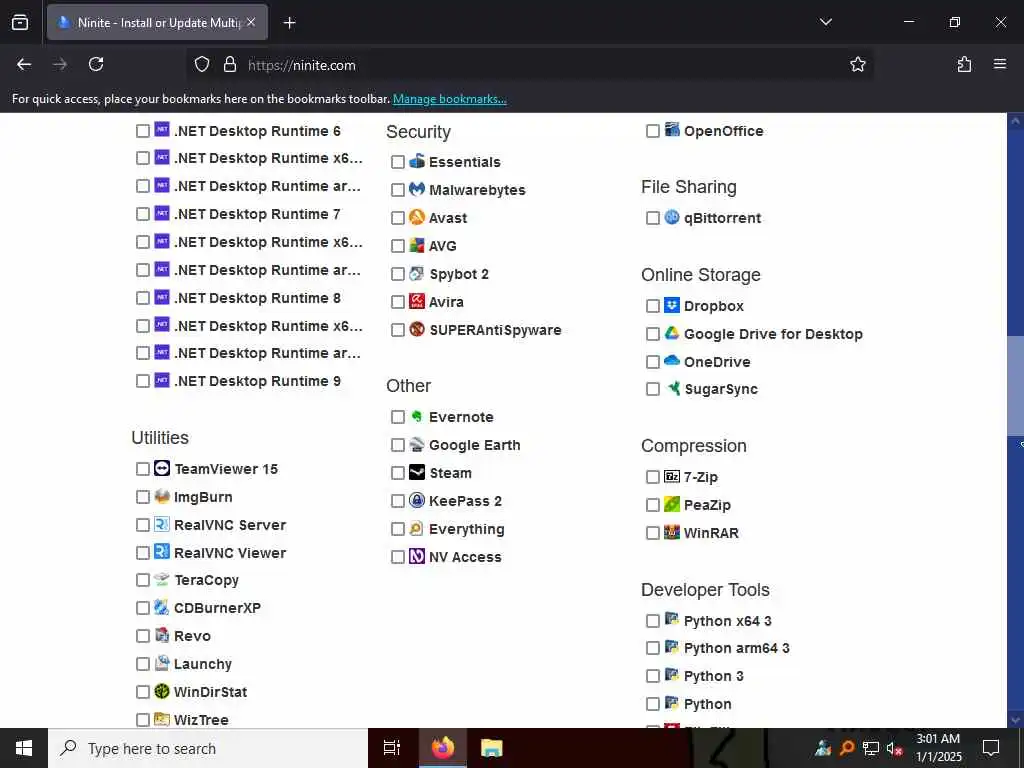1024x768 pixels.
Task: Click the Evernote elephant icon
Action: [x=417, y=416]
